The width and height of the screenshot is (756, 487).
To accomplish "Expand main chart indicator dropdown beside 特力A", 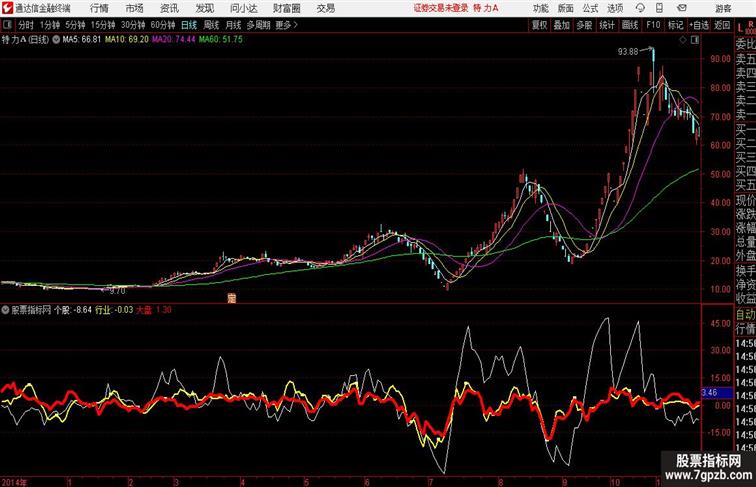I will 56,40.
